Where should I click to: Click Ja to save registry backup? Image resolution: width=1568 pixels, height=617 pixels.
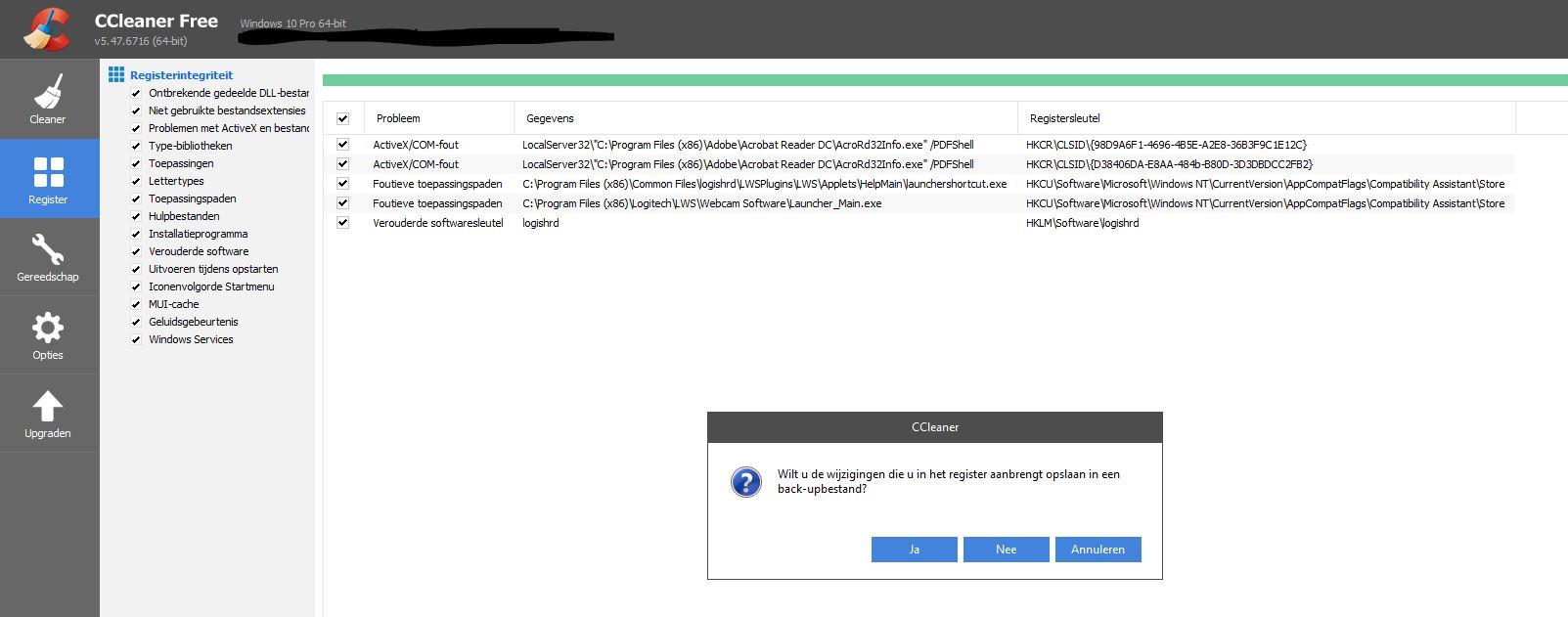[915, 550]
